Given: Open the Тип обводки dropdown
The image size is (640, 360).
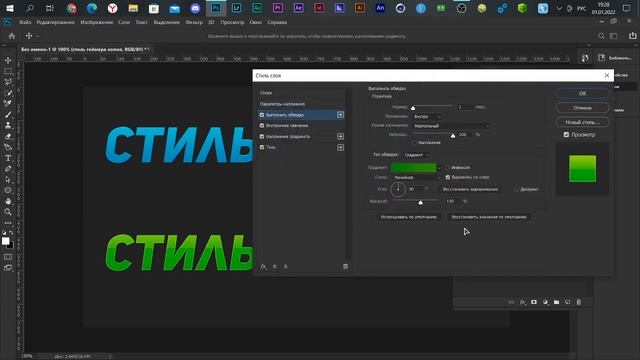Looking at the screenshot, I should click(416, 155).
